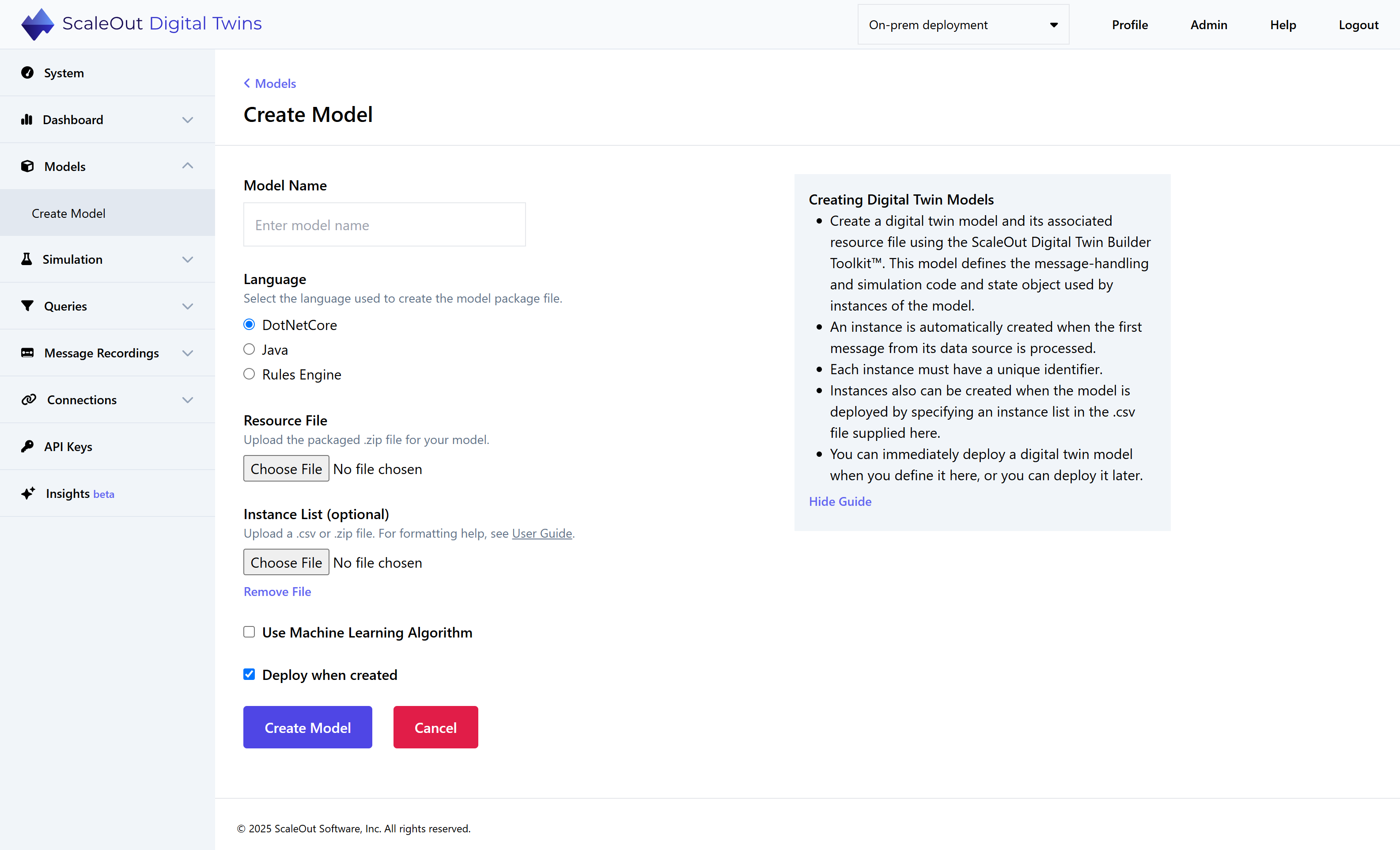Screen dimensions: 1400x850
Task: Open the User Guide link
Action: (541, 533)
